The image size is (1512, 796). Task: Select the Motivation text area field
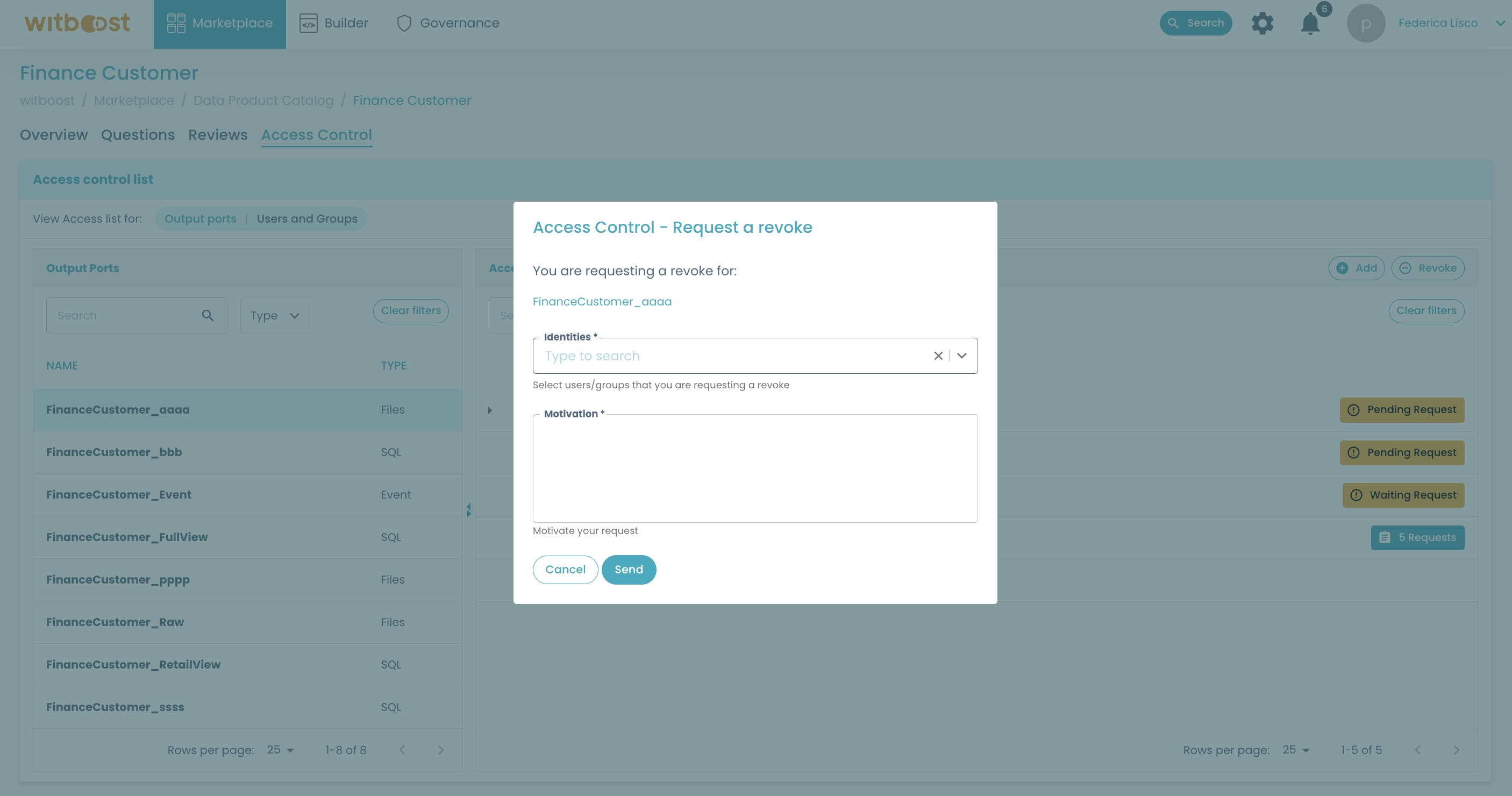point(755,468)
